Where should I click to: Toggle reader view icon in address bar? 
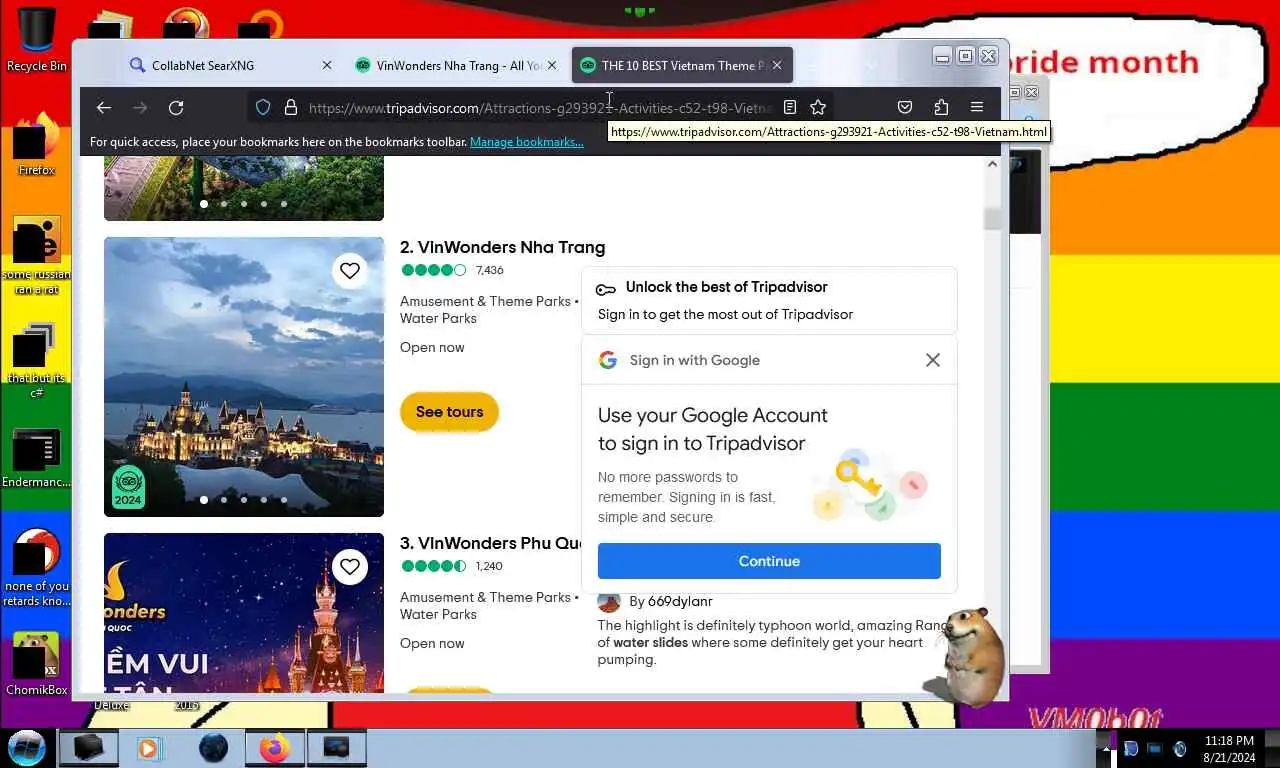click(790, 107)
